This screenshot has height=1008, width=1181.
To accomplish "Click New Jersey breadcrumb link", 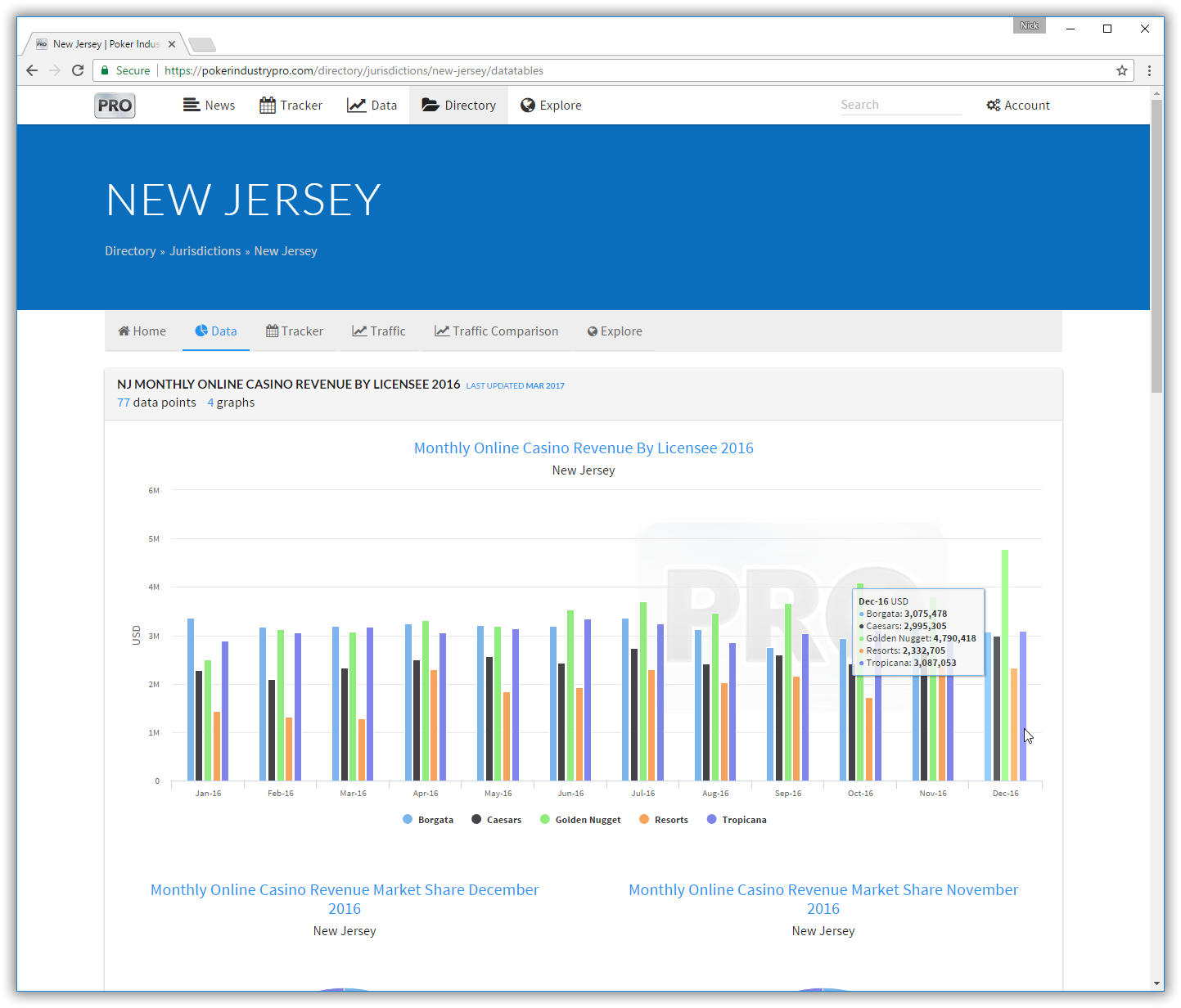I will (x=286, y=251).
